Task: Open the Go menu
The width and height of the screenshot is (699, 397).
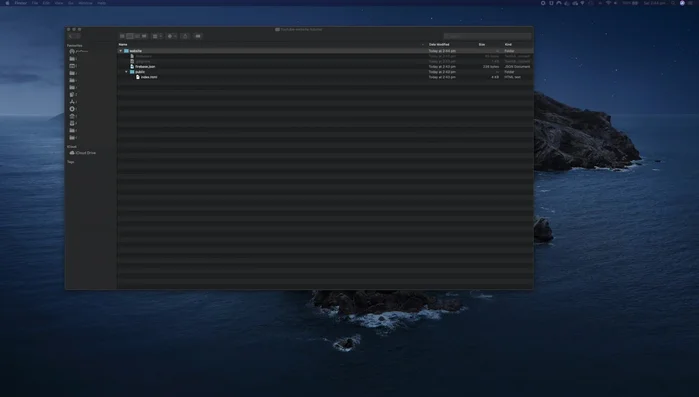Action: tap(71, 3)
